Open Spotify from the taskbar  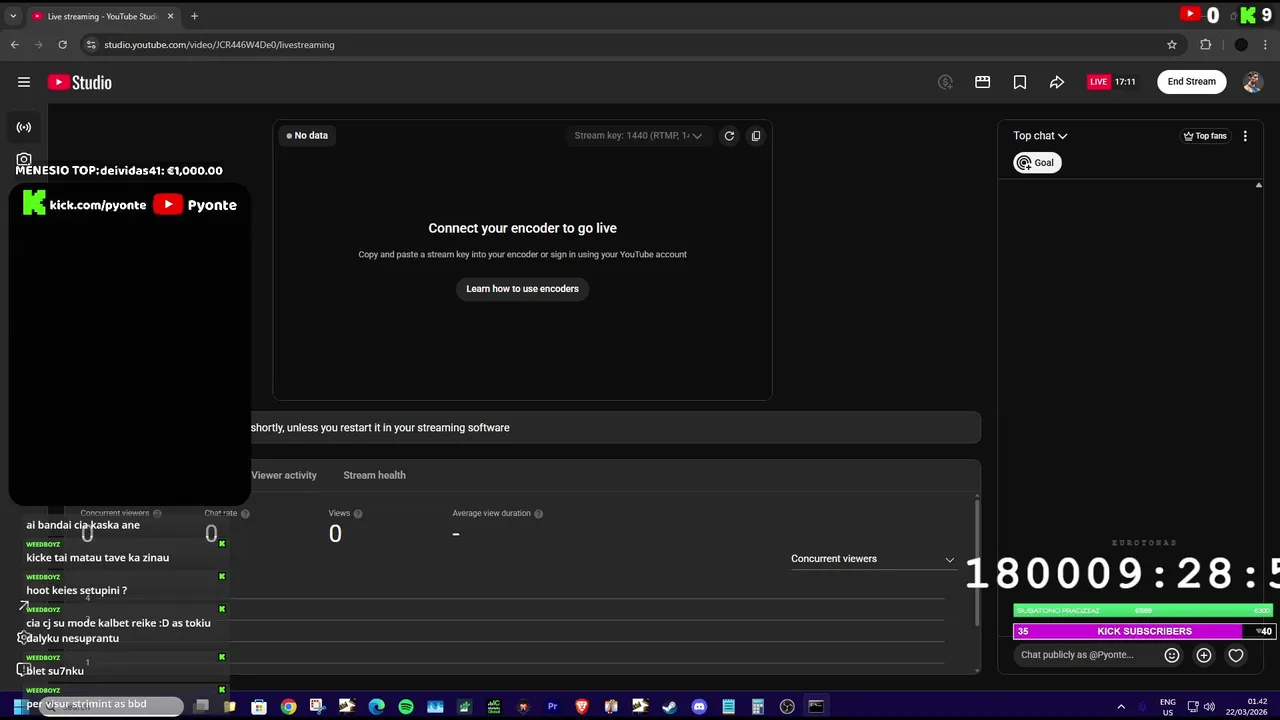click(406, 707)
